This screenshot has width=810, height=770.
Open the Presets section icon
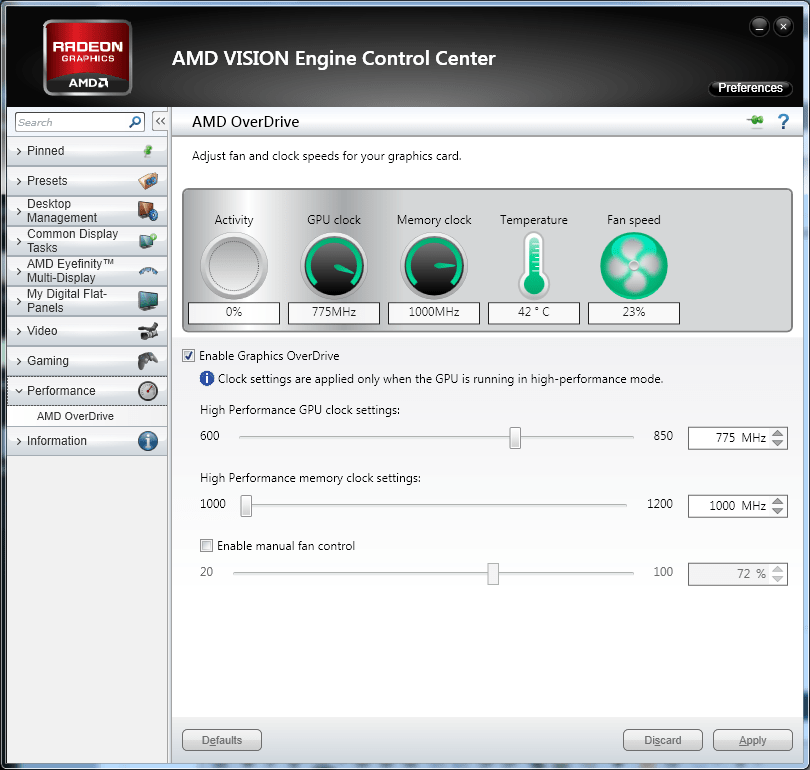(x=150, y=181)
